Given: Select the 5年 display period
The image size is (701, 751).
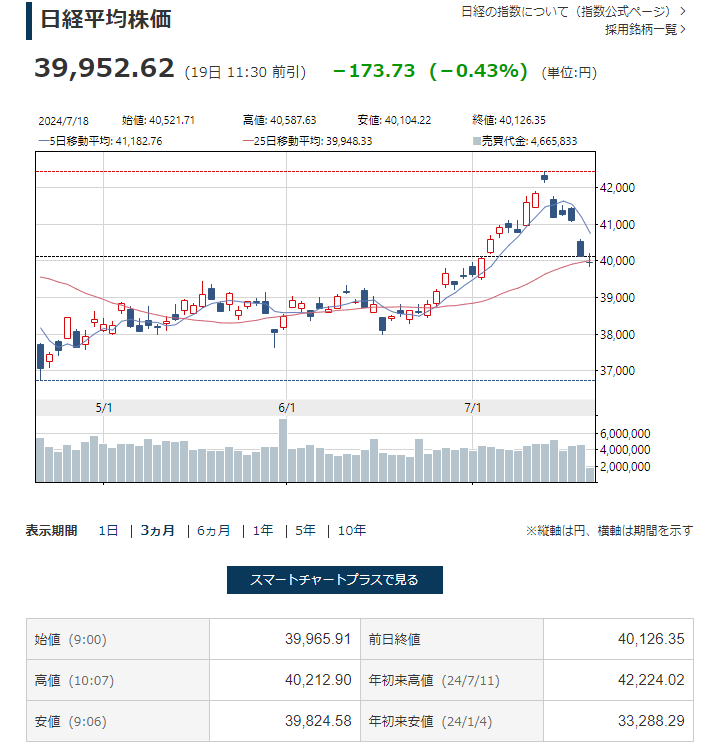Looking at the screenshot, I should coord(305,531).
